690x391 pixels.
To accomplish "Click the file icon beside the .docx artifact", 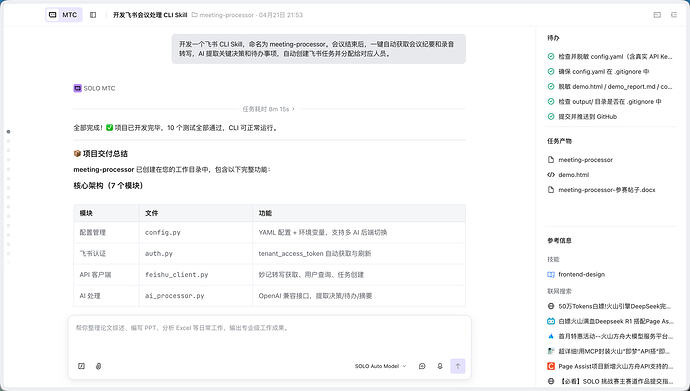I will (x=551, y=190).
